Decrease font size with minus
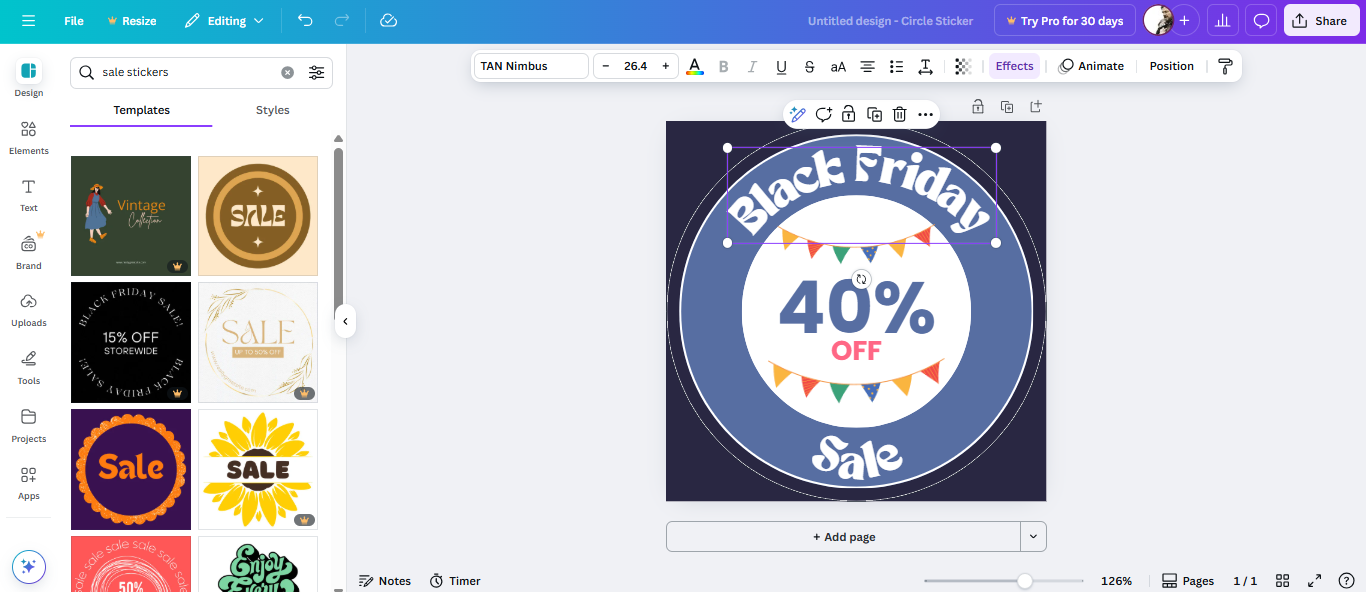The height and width of the screenshot is (592, 1366). pos(606,66)
